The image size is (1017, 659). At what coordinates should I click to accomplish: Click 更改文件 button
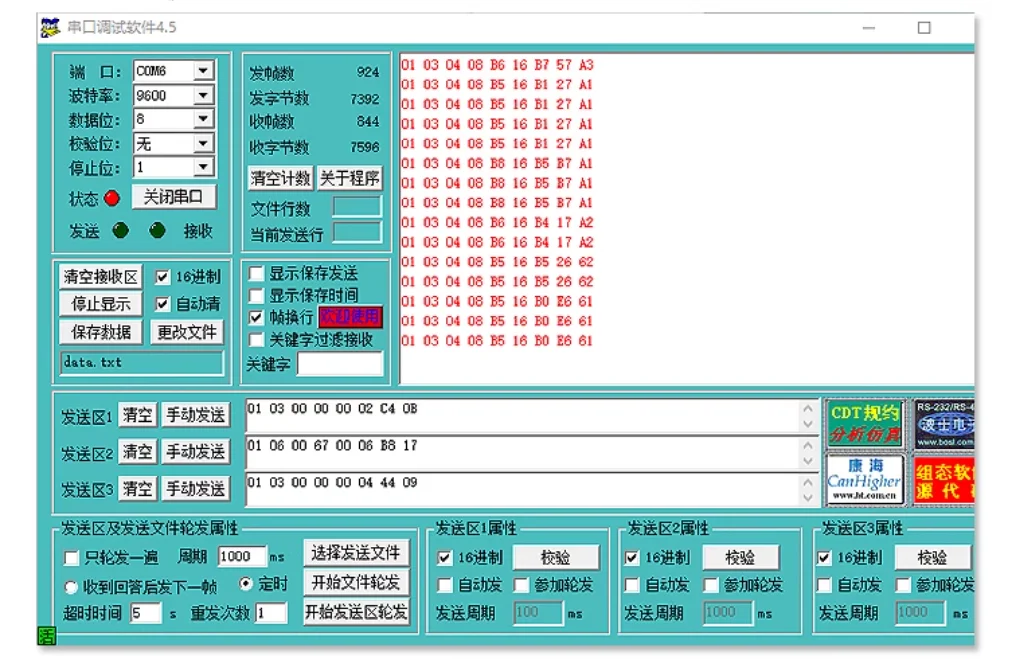click(187, 332)
